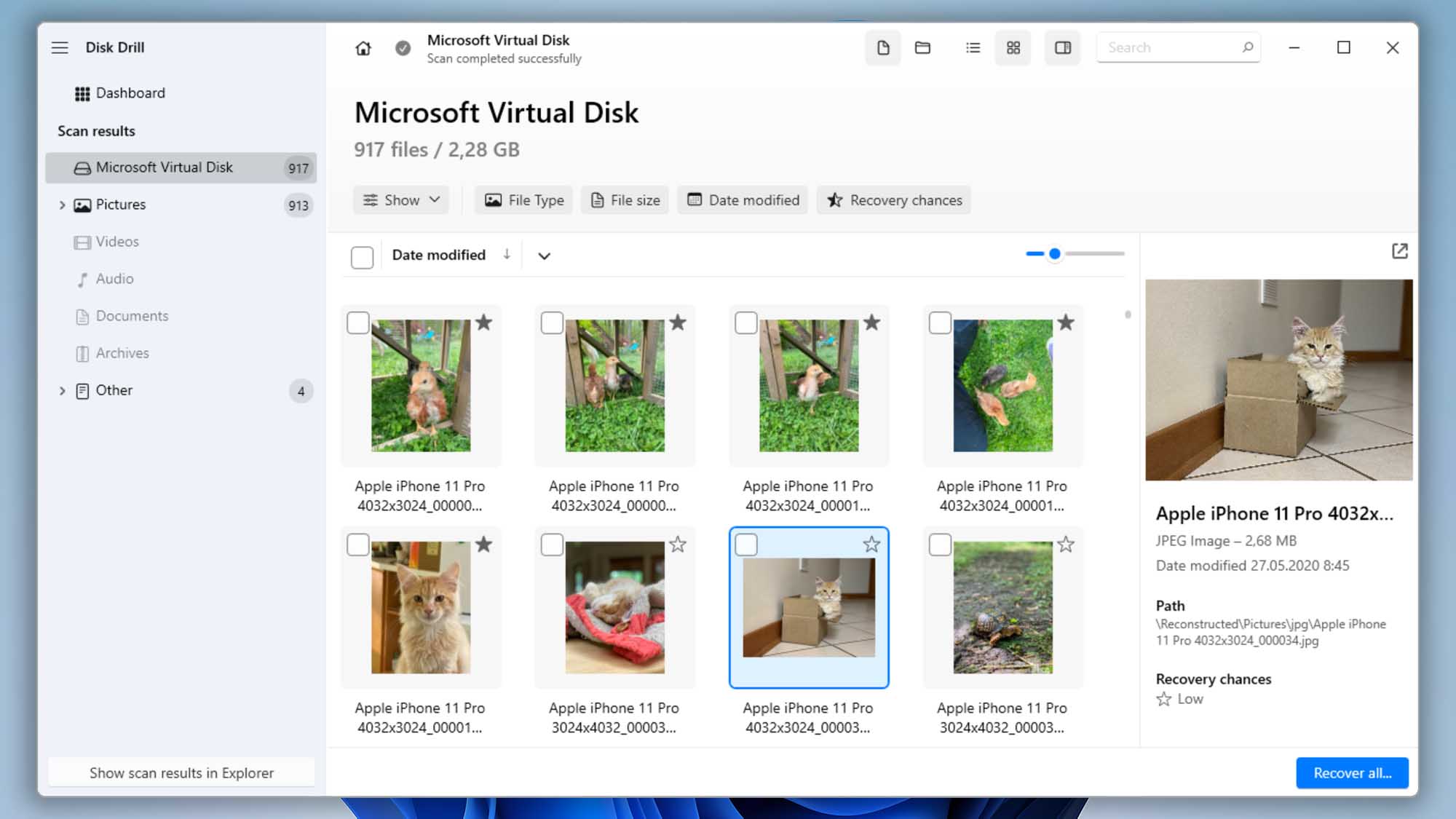Toggle the select-all checkbox
Screen dimensions: 1456x819
click(362, 257)
